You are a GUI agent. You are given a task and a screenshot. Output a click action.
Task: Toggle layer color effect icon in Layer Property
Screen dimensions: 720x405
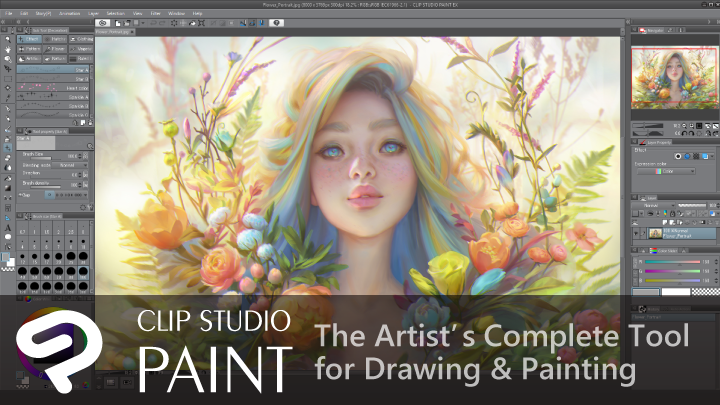pyautogui.click(x=705, y=156)
